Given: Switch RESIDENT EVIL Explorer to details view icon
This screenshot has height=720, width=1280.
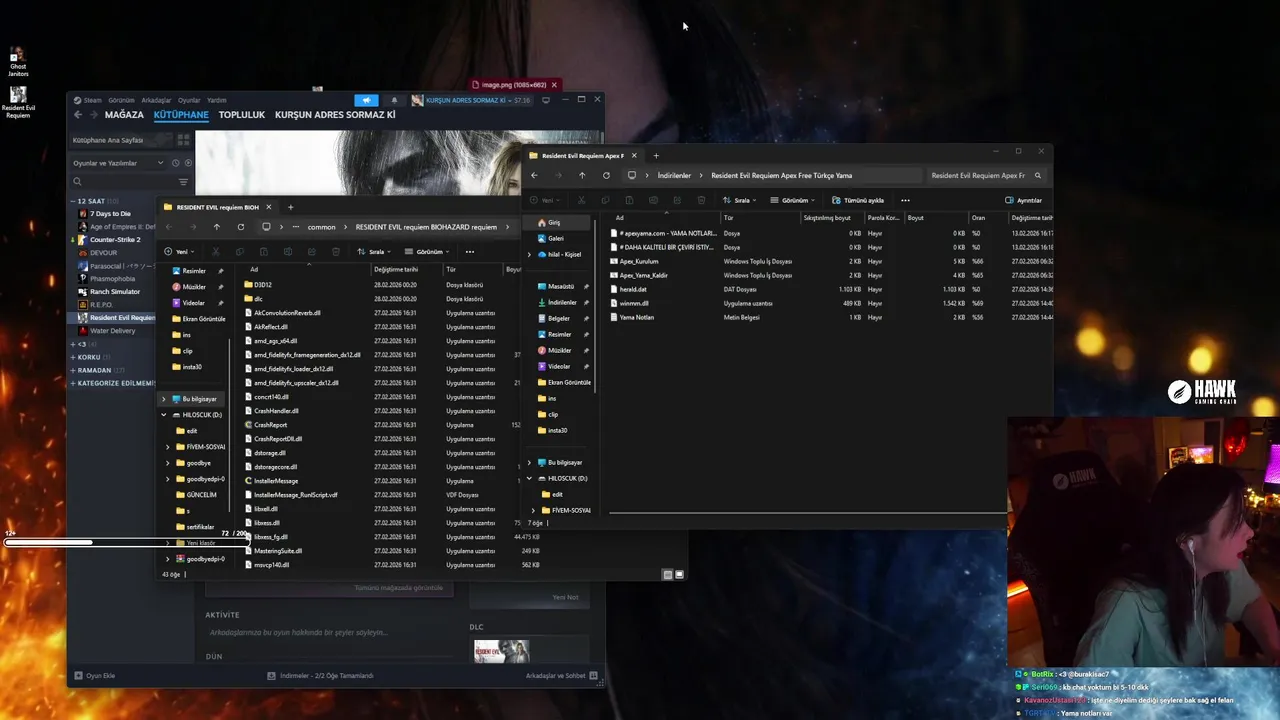Looking at the screenshot, I should tap(667, 575).
